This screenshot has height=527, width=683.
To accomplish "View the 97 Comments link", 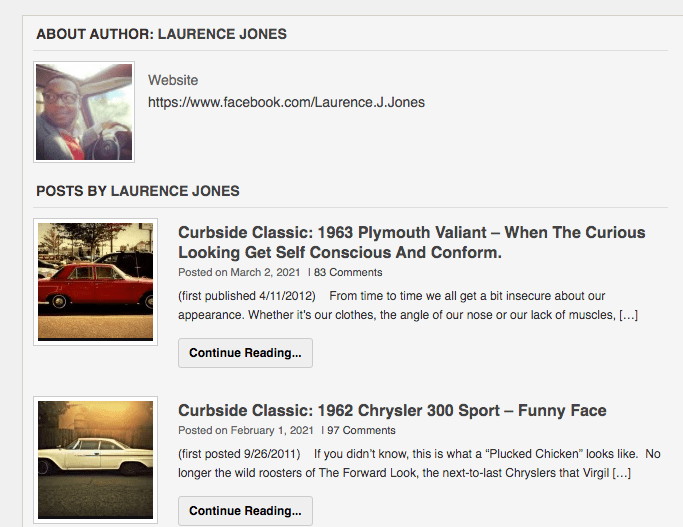I will (x=361, y=431).
